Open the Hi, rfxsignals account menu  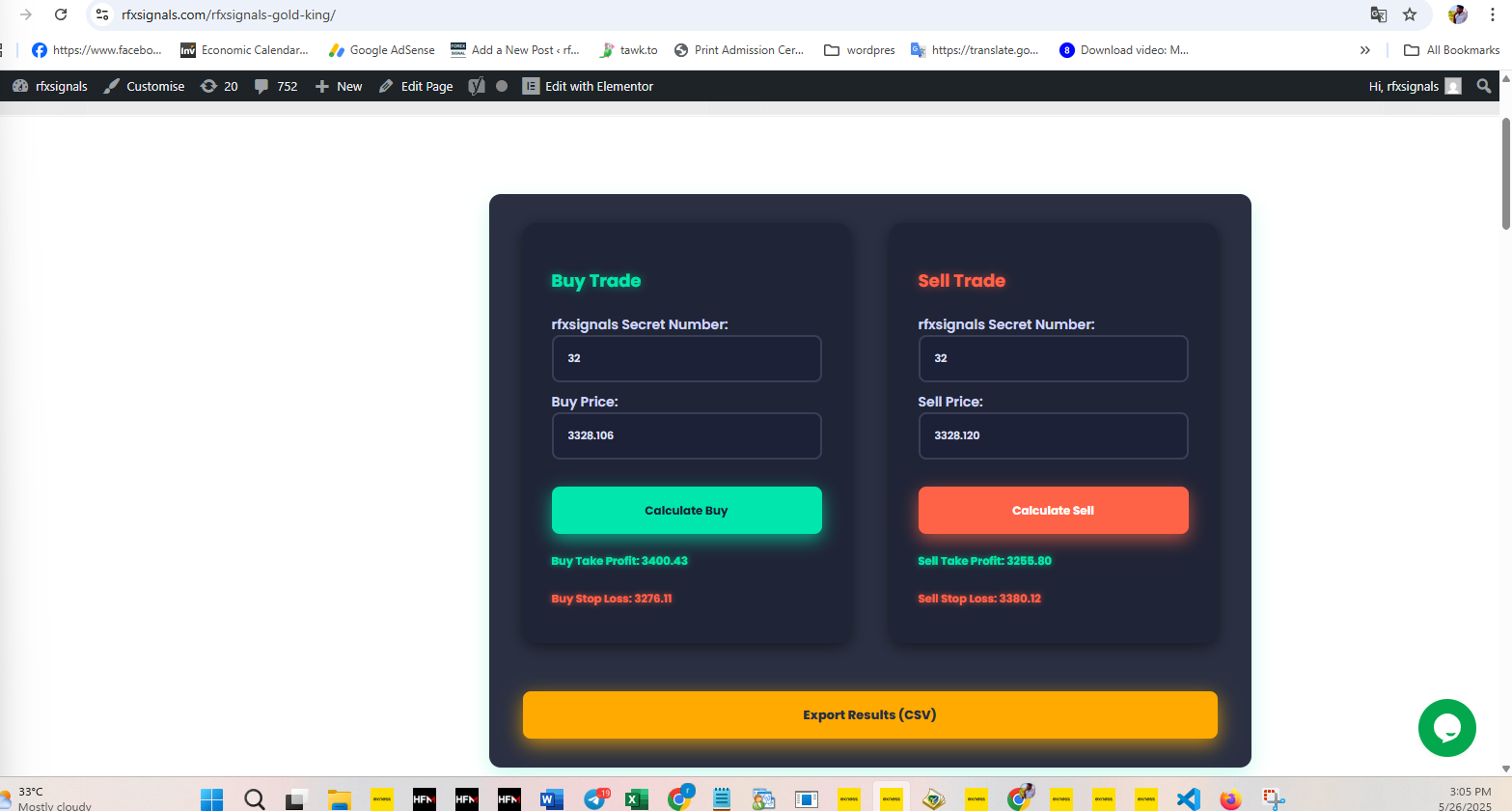tap(1415, 86)
